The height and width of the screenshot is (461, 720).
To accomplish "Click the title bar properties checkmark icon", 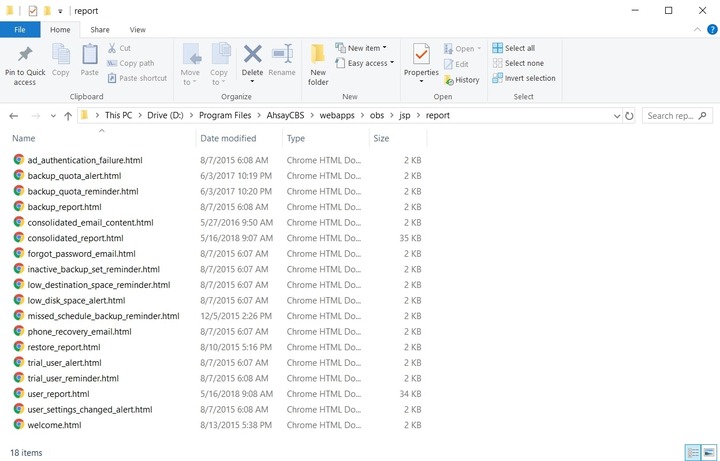I will coord(33,11).
